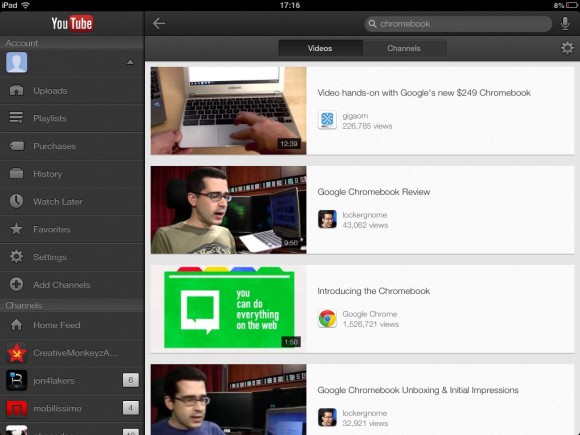This screenshot has width=580, height=435.
Task: Tap jon4lakers unread badge 6
Action: [131, 380]
